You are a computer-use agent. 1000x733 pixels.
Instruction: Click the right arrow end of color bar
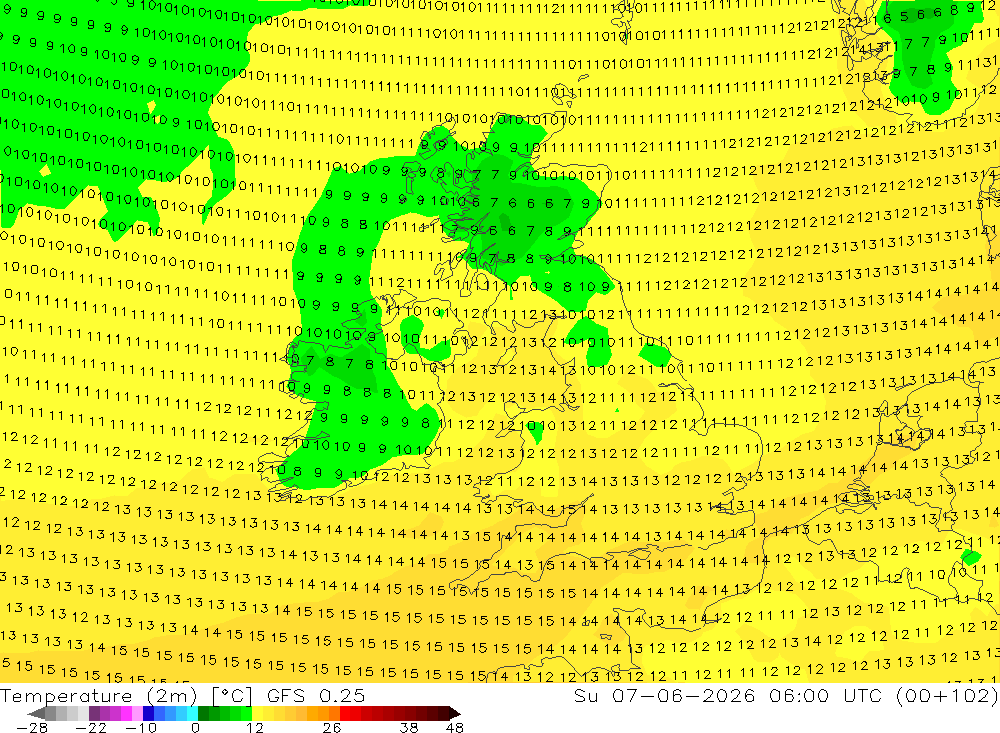click(x=455, y=713)
